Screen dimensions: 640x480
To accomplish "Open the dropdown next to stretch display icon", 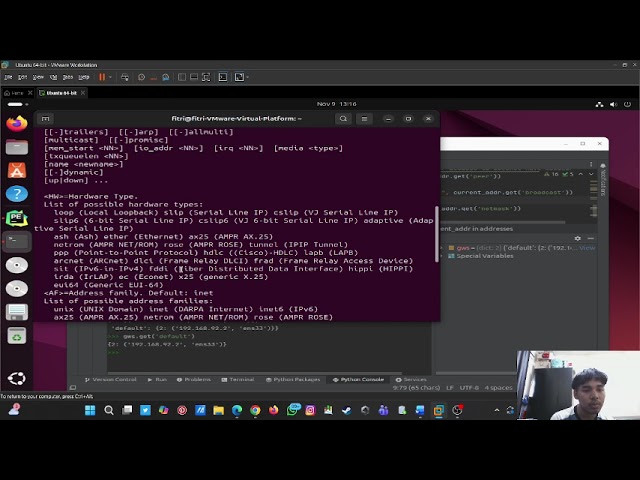I will 247,77.
